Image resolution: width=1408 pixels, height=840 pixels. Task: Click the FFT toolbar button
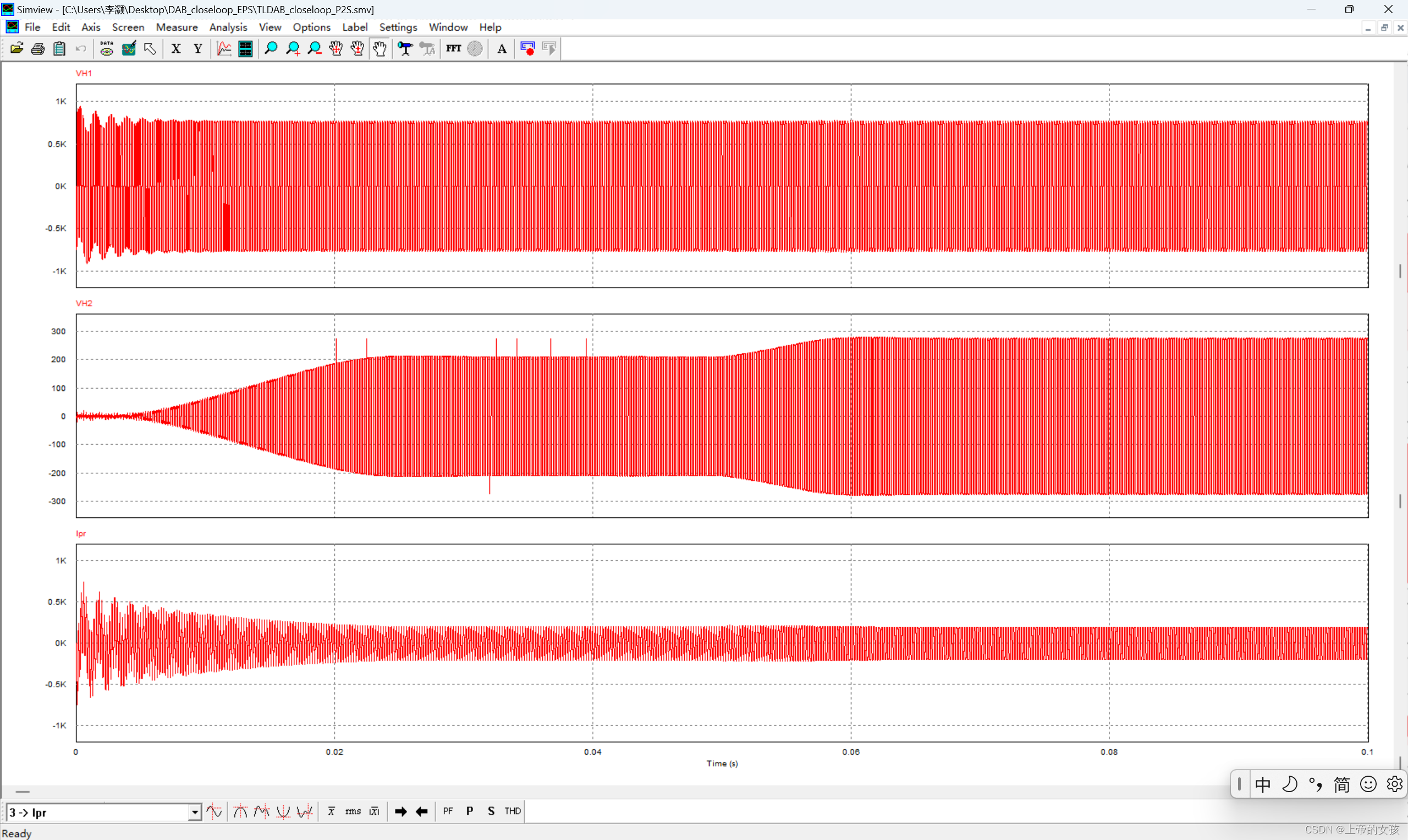pyautogui.click(x=454, y=49)
